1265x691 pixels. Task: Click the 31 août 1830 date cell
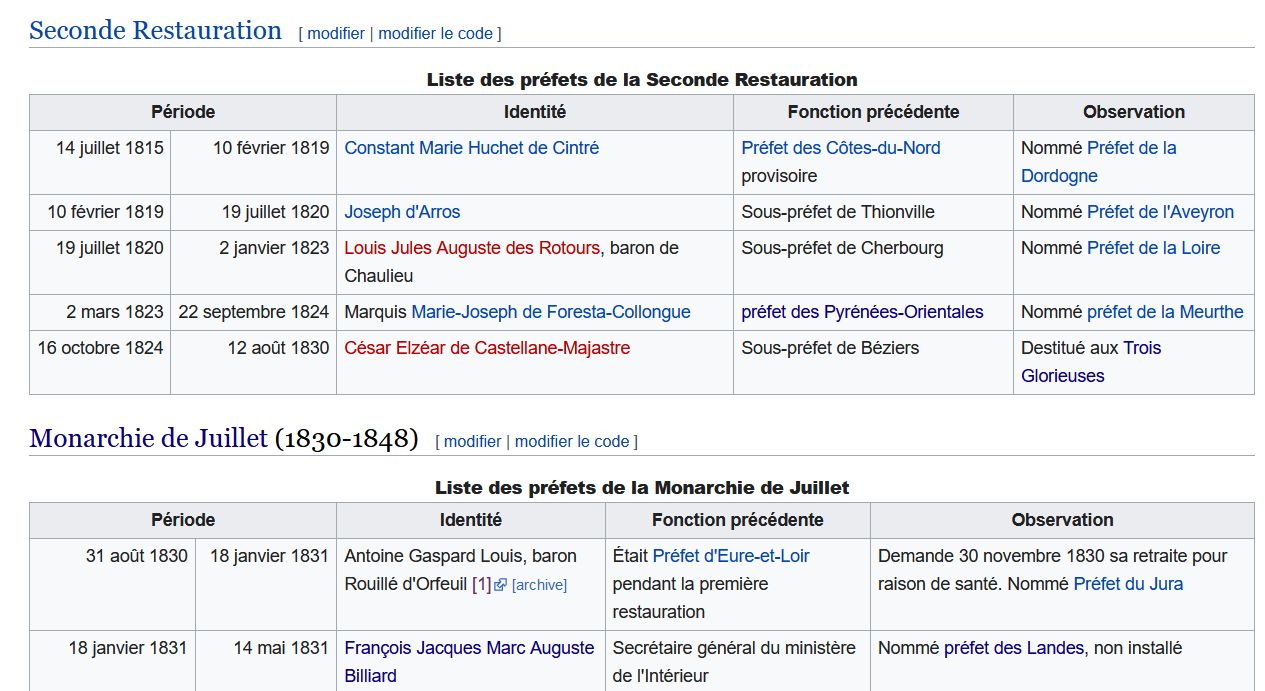pyautogui.click(x=112, y=584)
